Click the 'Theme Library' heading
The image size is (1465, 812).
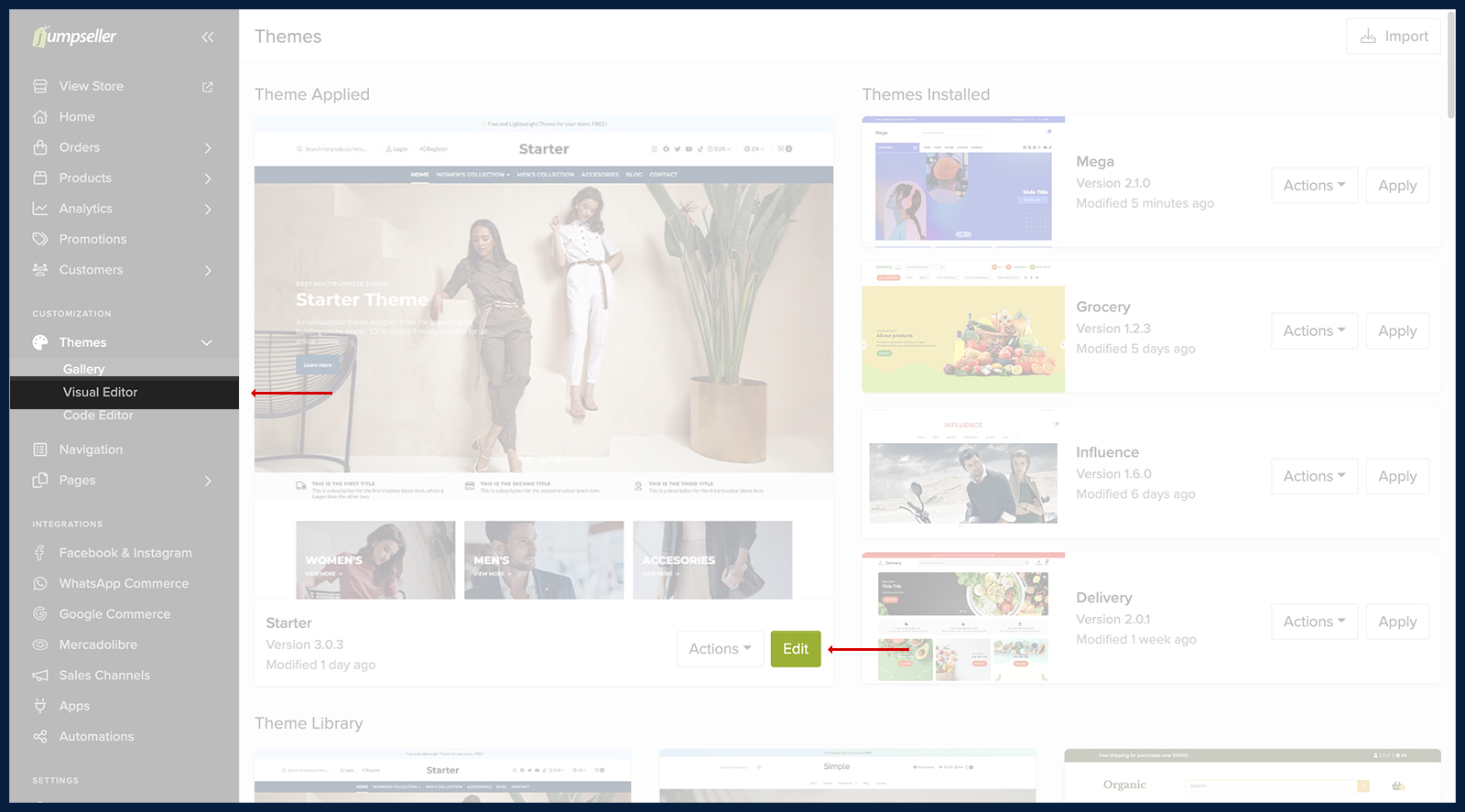[309, 723]
